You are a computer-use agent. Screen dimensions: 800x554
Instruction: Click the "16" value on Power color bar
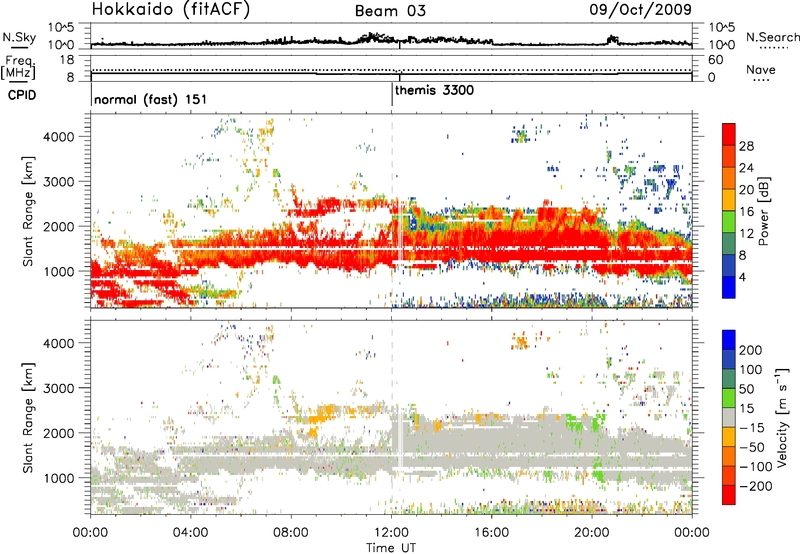pyautogui.click(x=746, y=212)
